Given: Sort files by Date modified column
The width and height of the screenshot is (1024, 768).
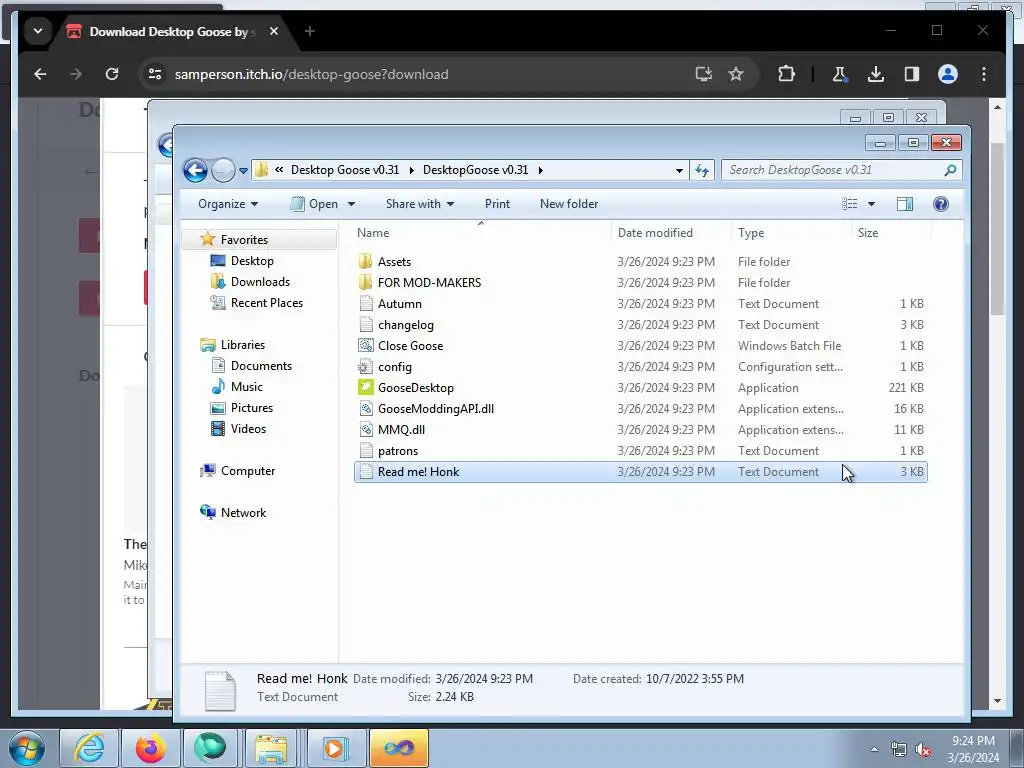Looking at the screenshot, I should 655,232.
